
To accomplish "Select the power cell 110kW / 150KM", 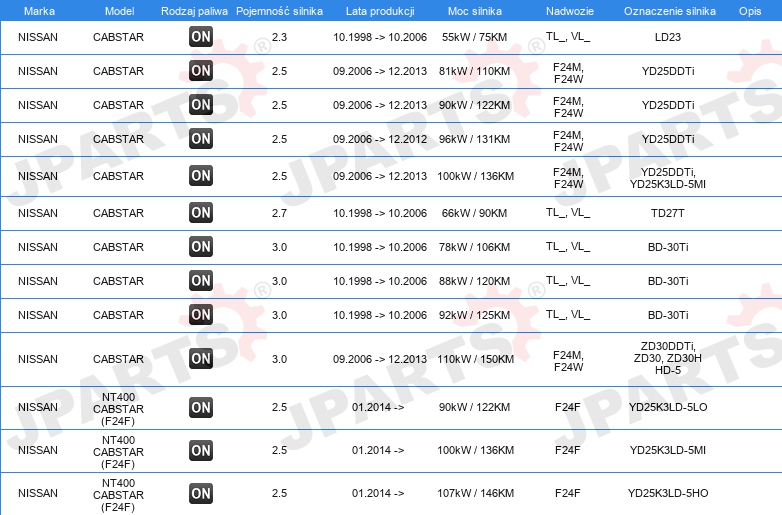I will (x=475, y=359).
